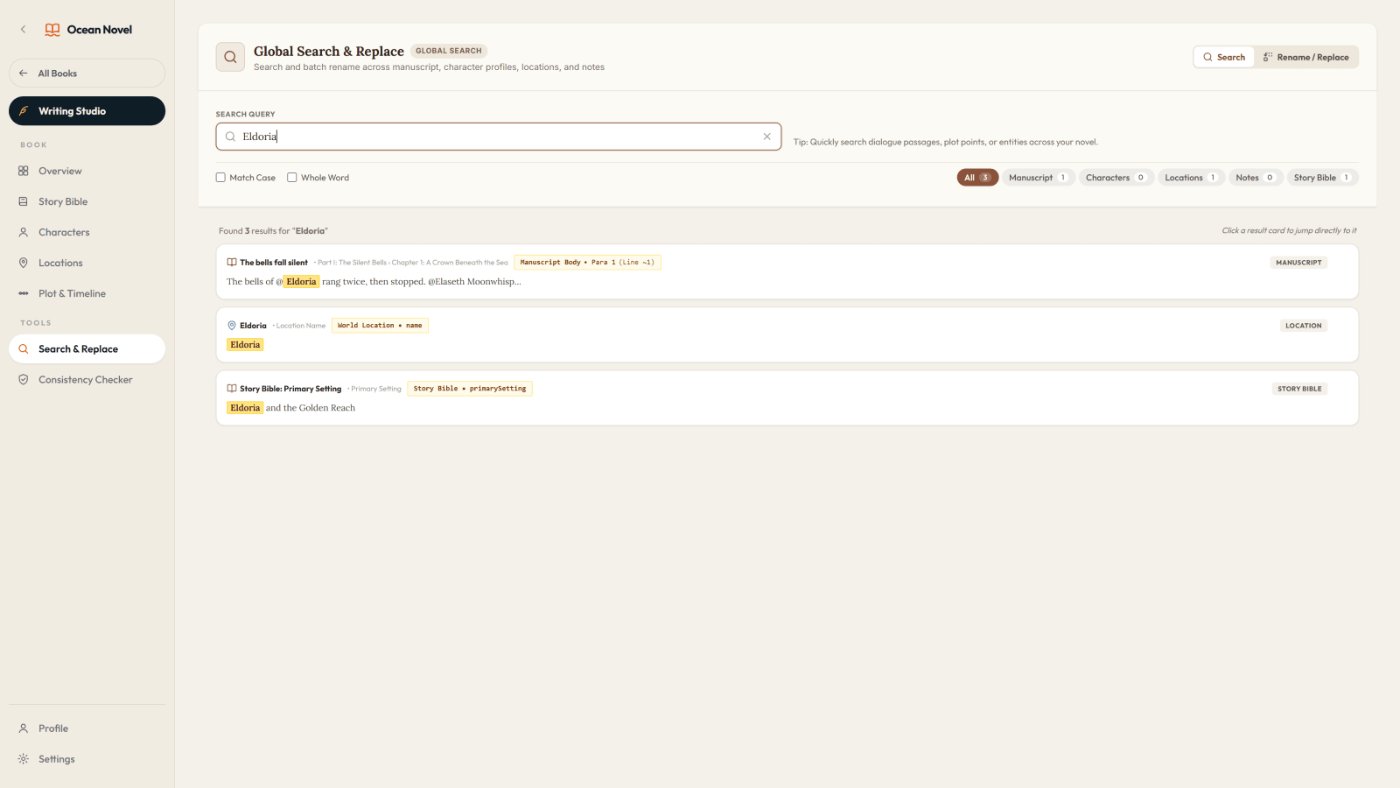Open Overview in the sidebar
The height and width of the screenshot is (788, 1400).
(87, 171)
